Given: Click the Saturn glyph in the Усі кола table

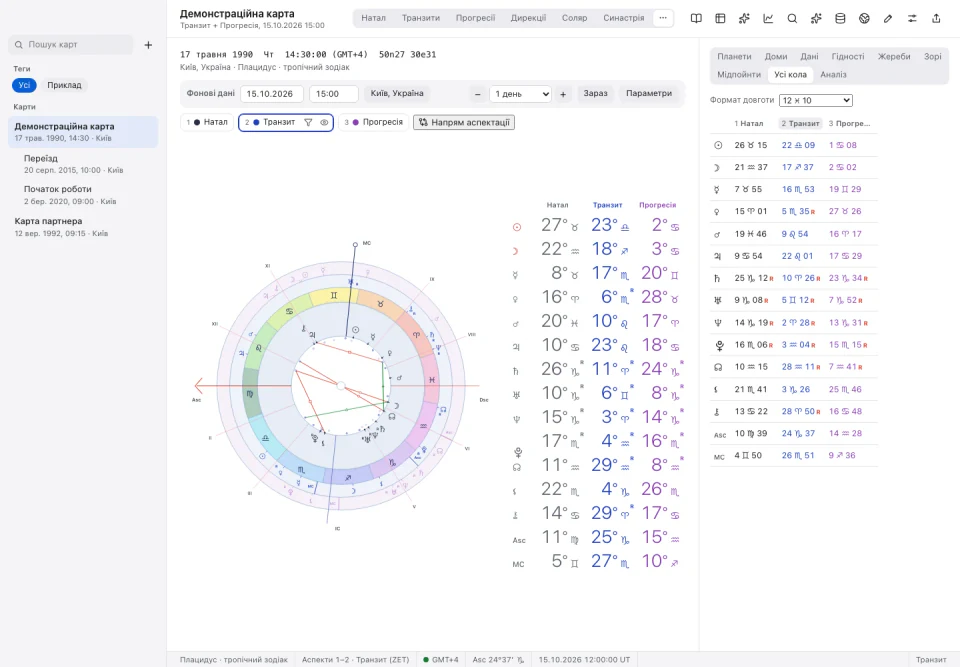Looking at the screenshot, I should [718, 278].
